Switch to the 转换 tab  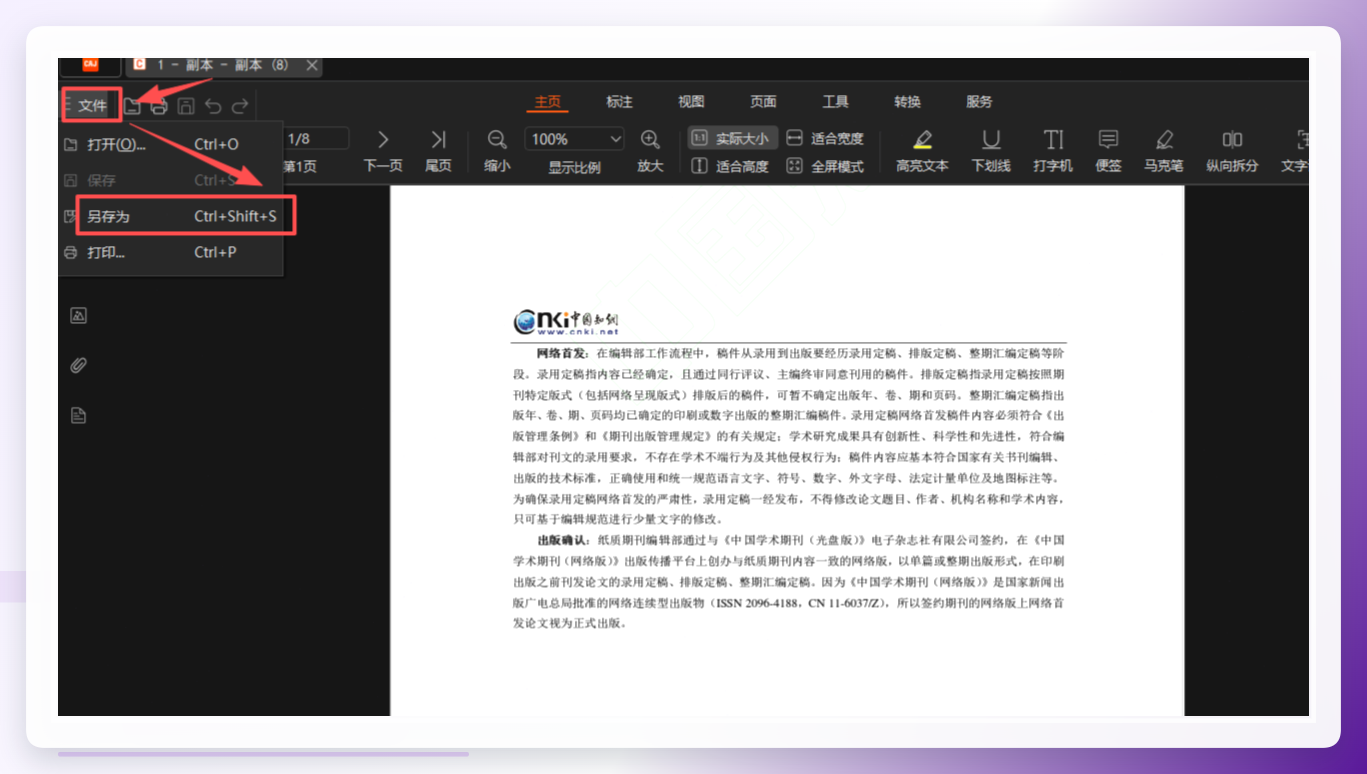pos(908,102)
